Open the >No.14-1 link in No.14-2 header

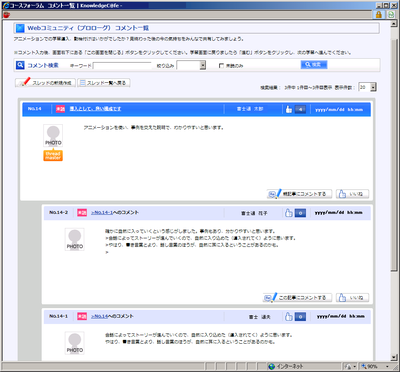coord(102,213)
